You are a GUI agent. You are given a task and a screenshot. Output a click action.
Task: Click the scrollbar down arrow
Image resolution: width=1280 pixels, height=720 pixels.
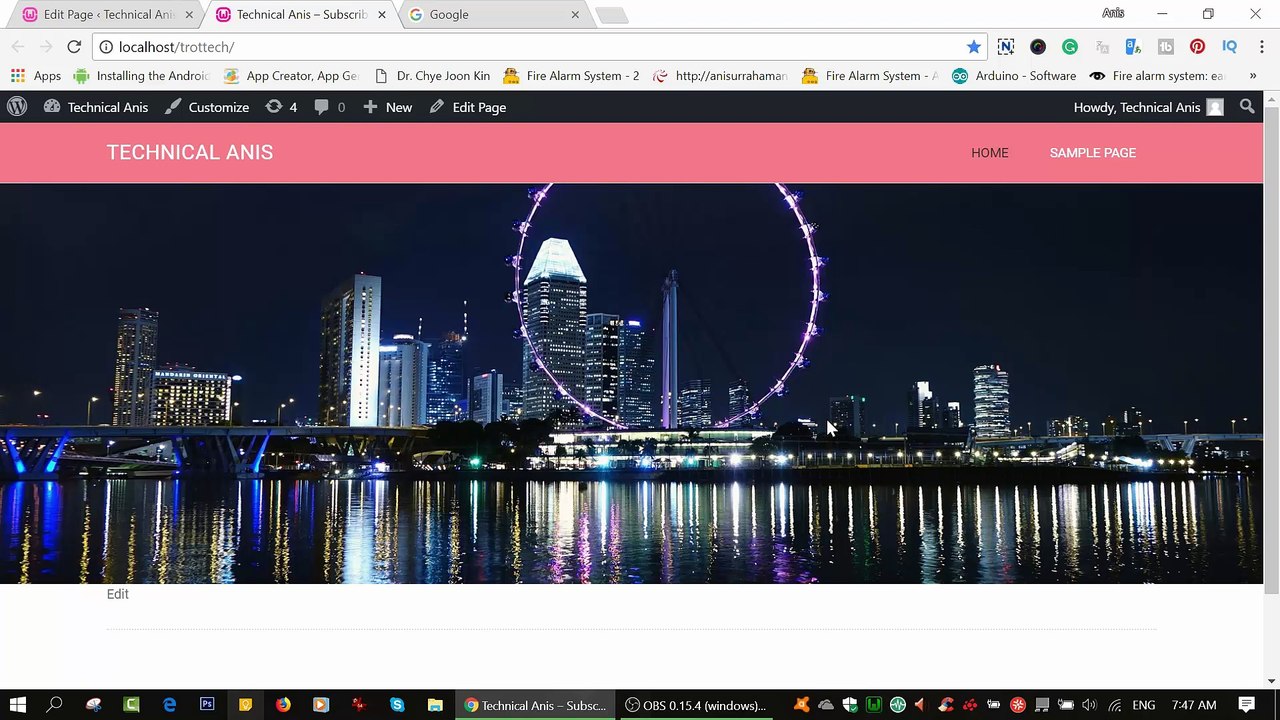pos(1272,682)
